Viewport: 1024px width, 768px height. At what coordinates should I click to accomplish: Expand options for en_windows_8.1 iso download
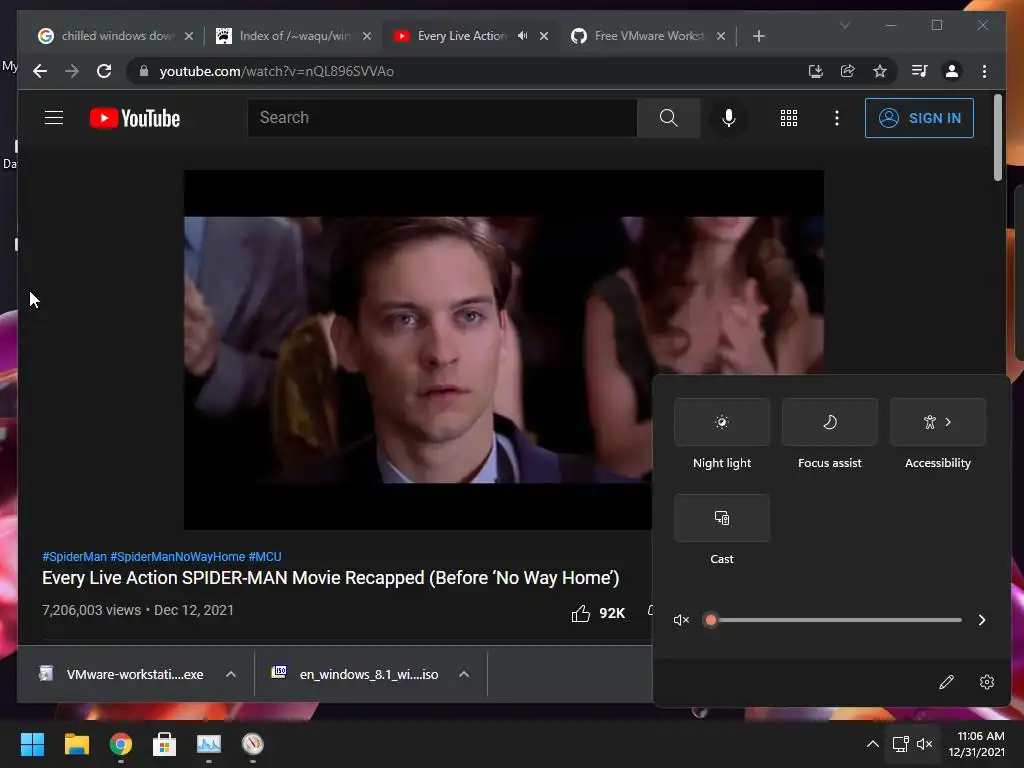tap(464, 674)
